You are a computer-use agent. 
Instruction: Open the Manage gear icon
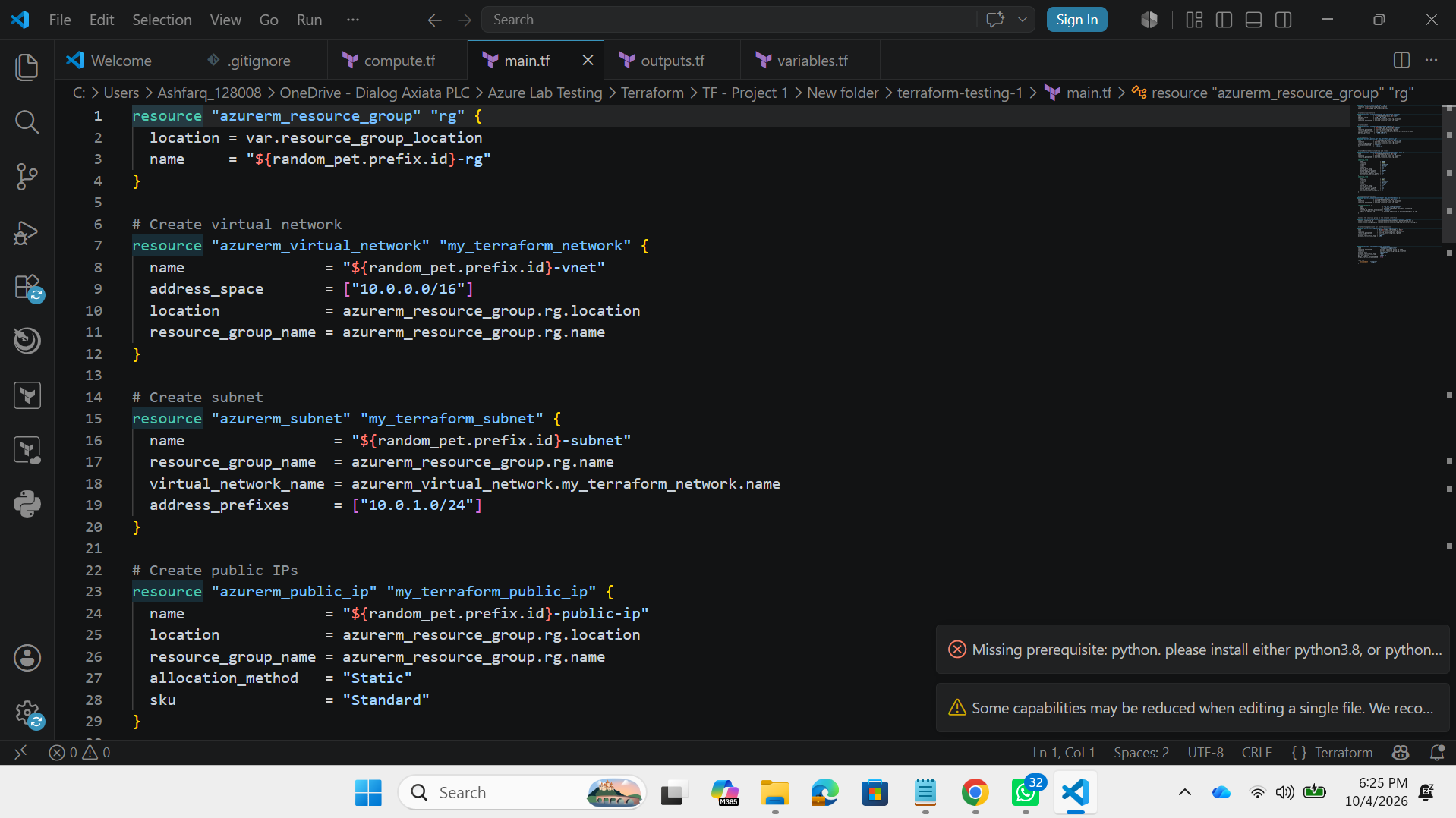coord(27,713)
